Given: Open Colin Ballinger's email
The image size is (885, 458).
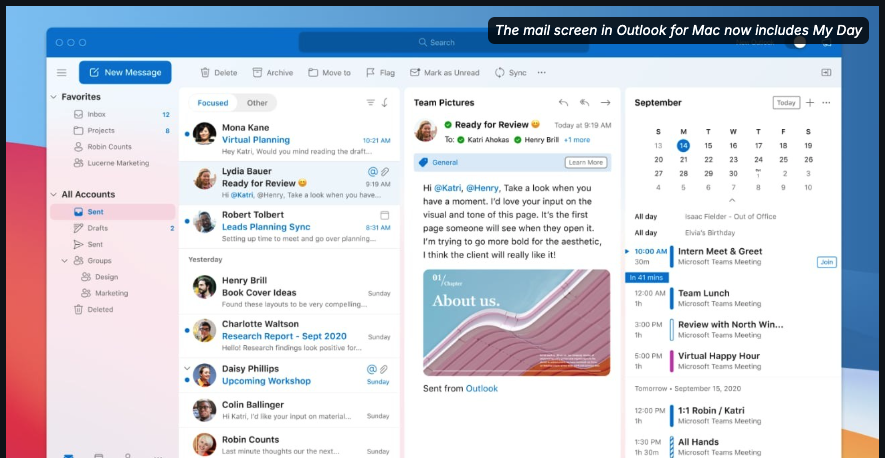Looking at the screenshot, I should coord(289,410).
